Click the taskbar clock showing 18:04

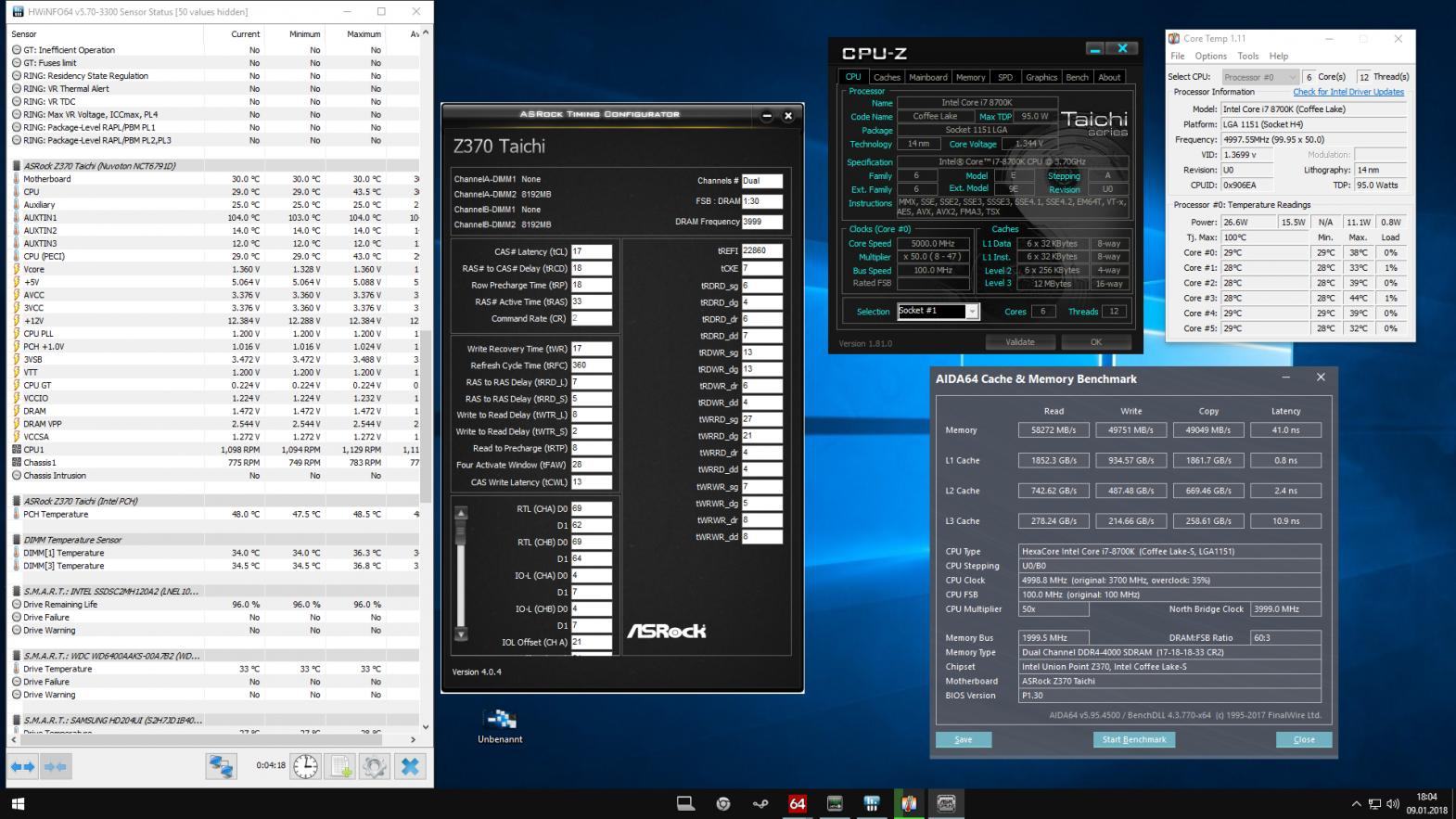[1426, 803]
